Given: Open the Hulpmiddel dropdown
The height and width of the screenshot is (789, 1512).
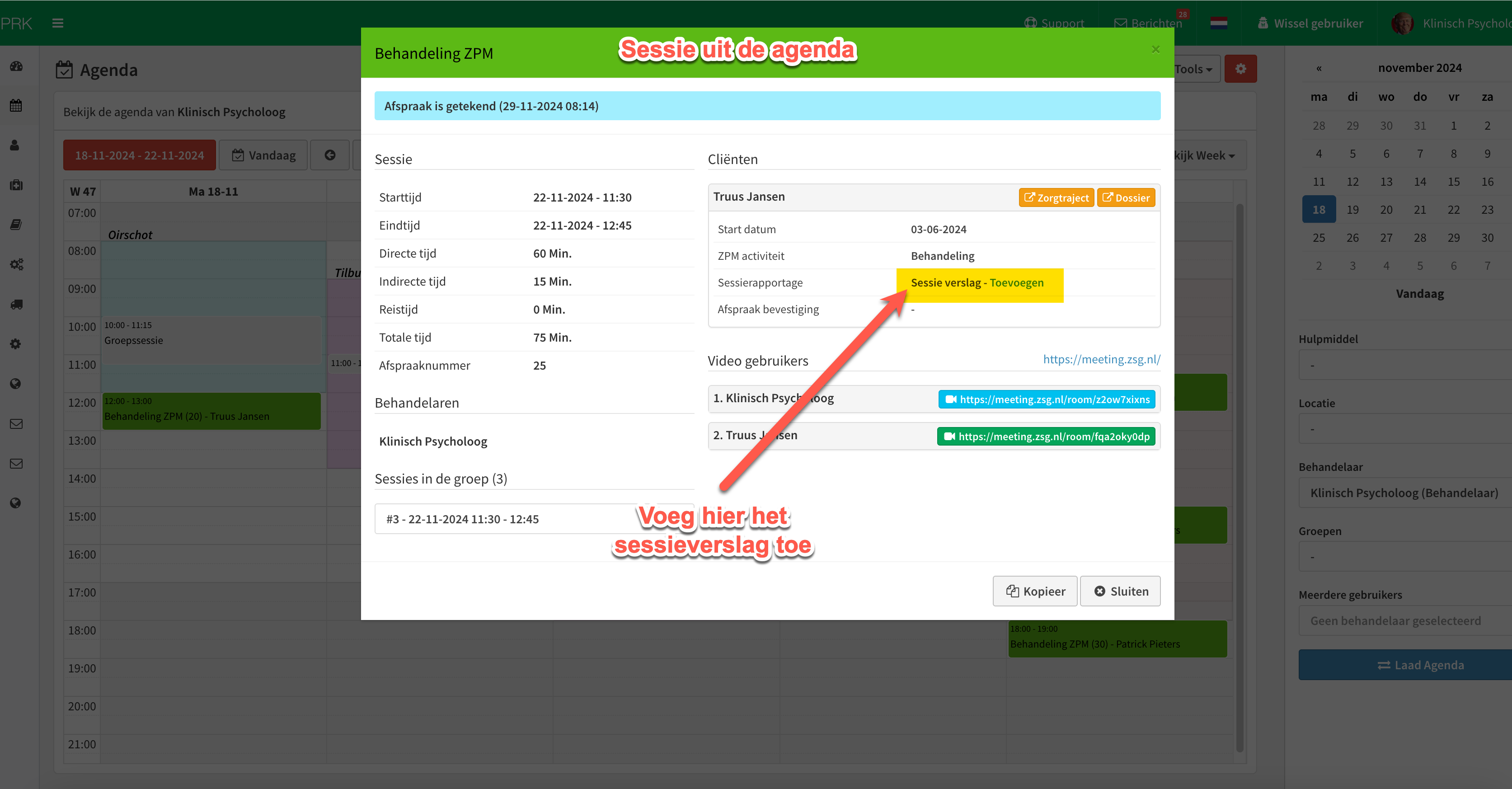Looking at the screenshot, I should tap(1405, 365).
